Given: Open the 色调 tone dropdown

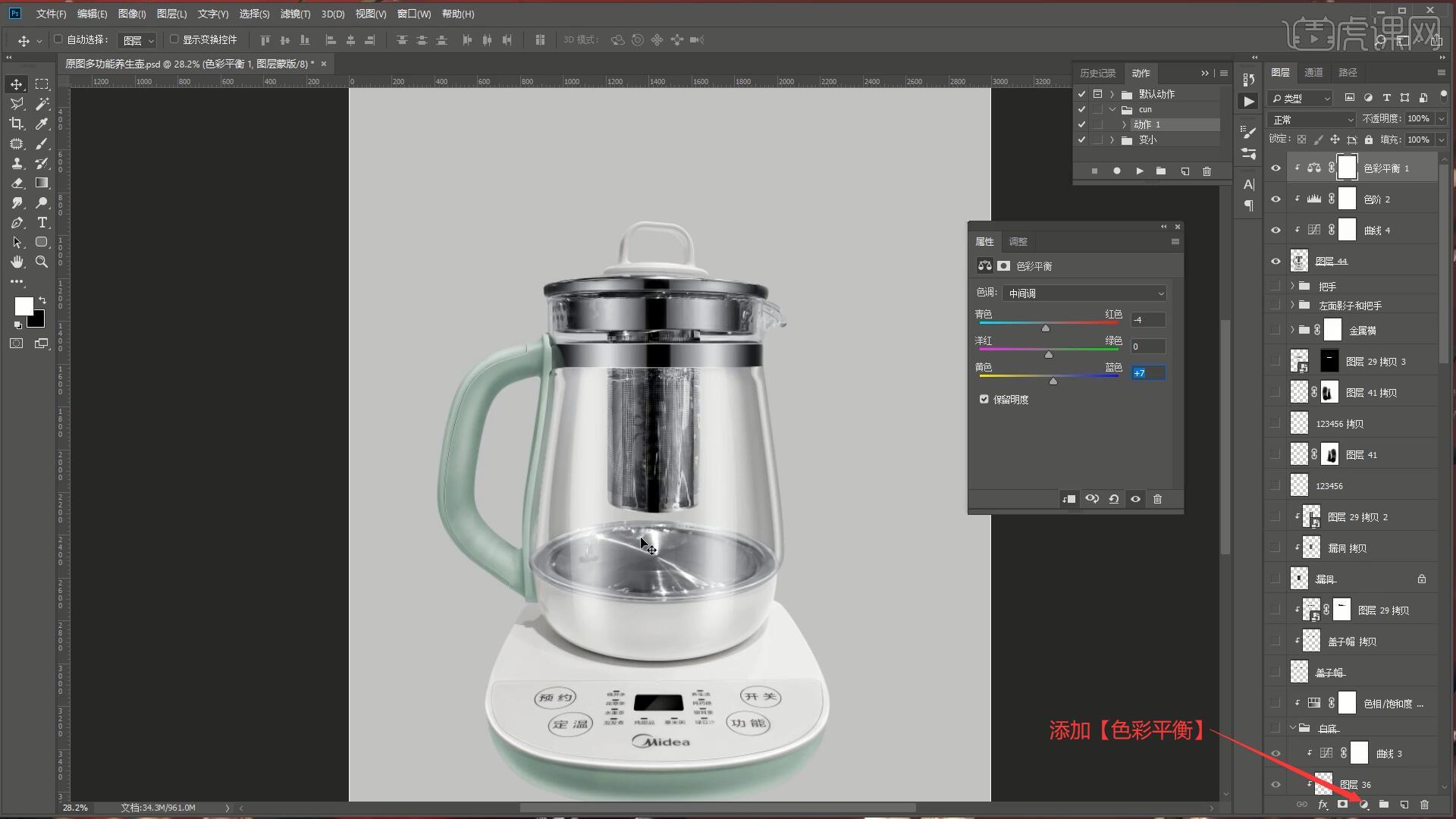Looking at the screenshot, I should click(1084, 293).
